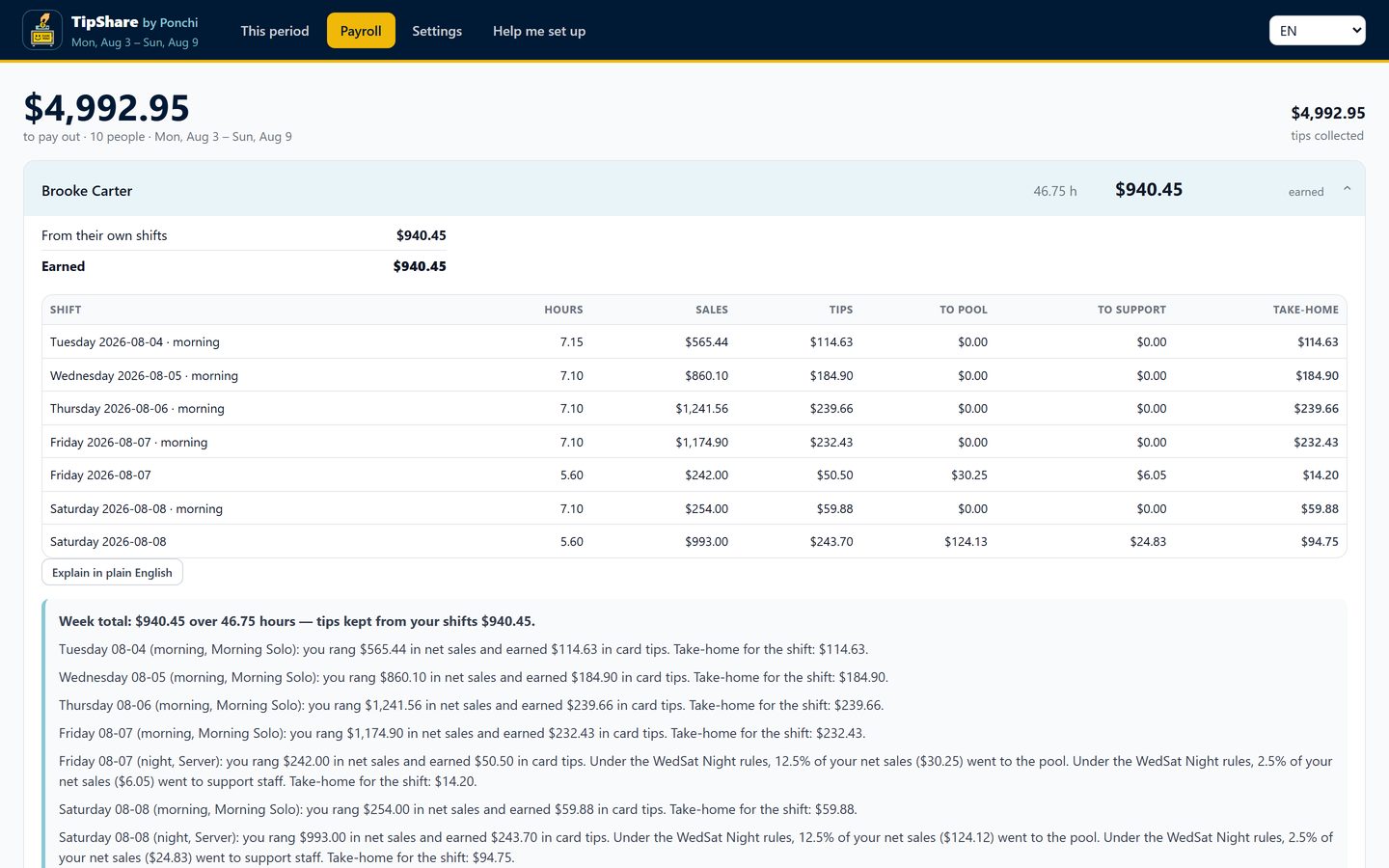The image size is (1389, 868).
Task: Select the Wednesday 2026-08-05 · morning shift row
Action: pos(694,376)
